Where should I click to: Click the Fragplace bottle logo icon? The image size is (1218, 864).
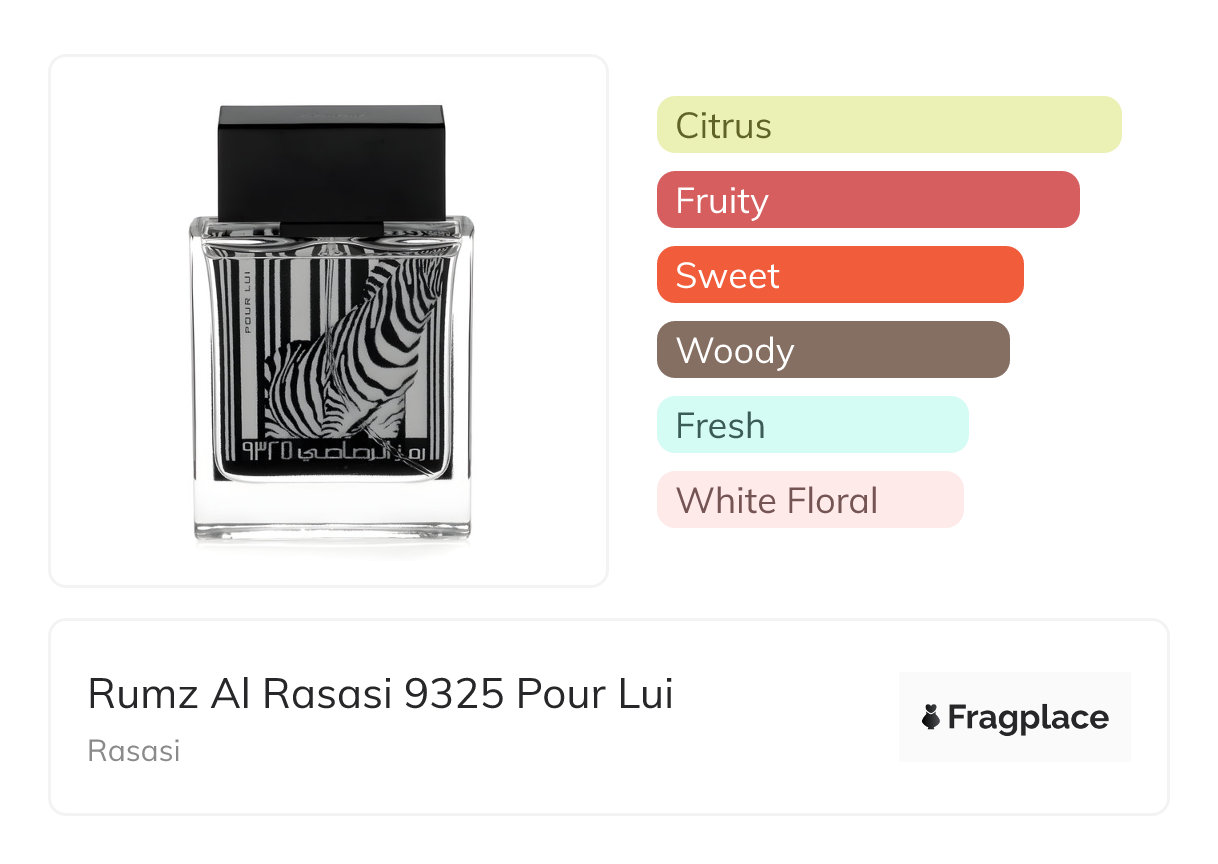click(x=931, y=717)
